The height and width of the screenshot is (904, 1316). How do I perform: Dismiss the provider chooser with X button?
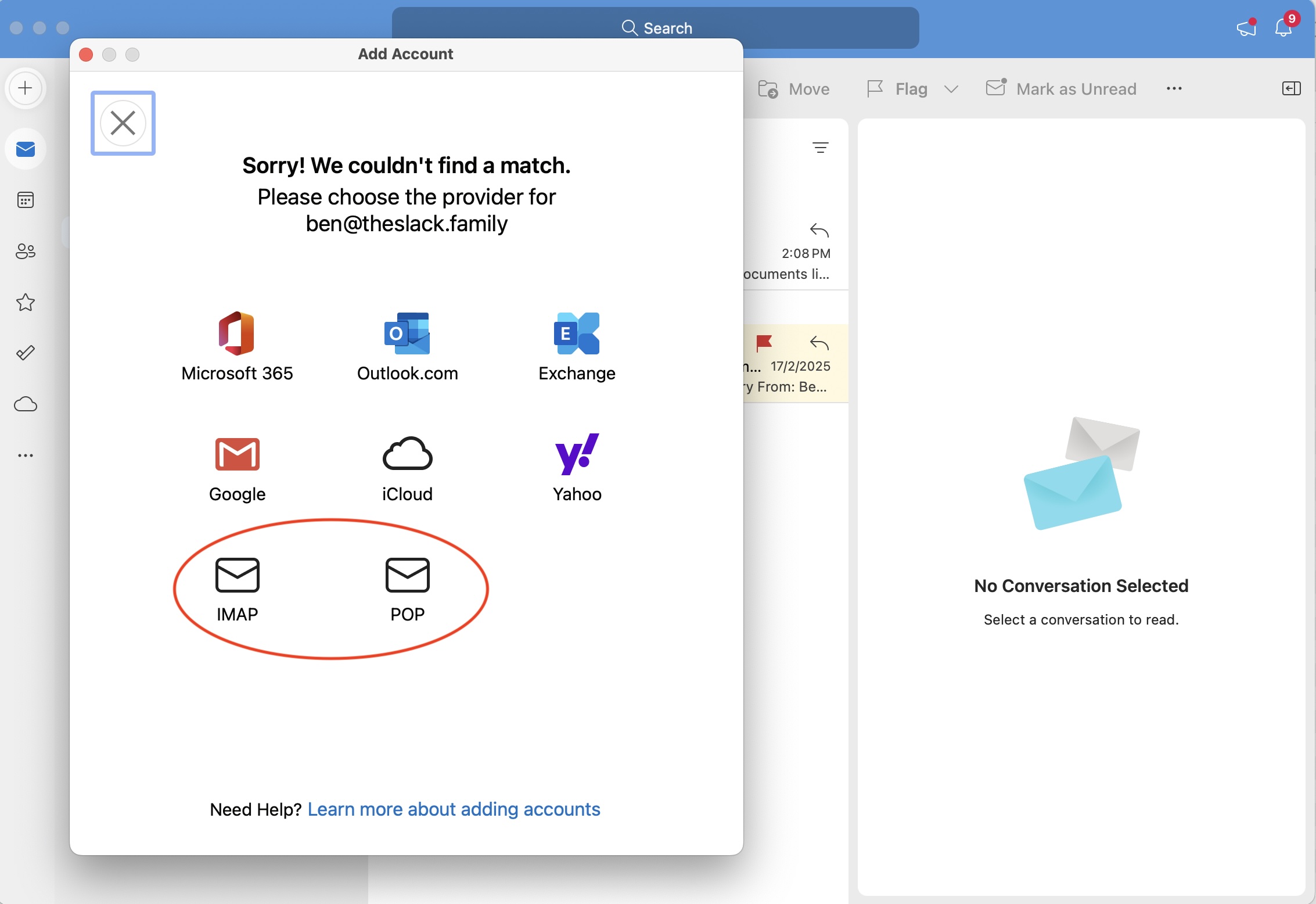[x=123, y=123]
